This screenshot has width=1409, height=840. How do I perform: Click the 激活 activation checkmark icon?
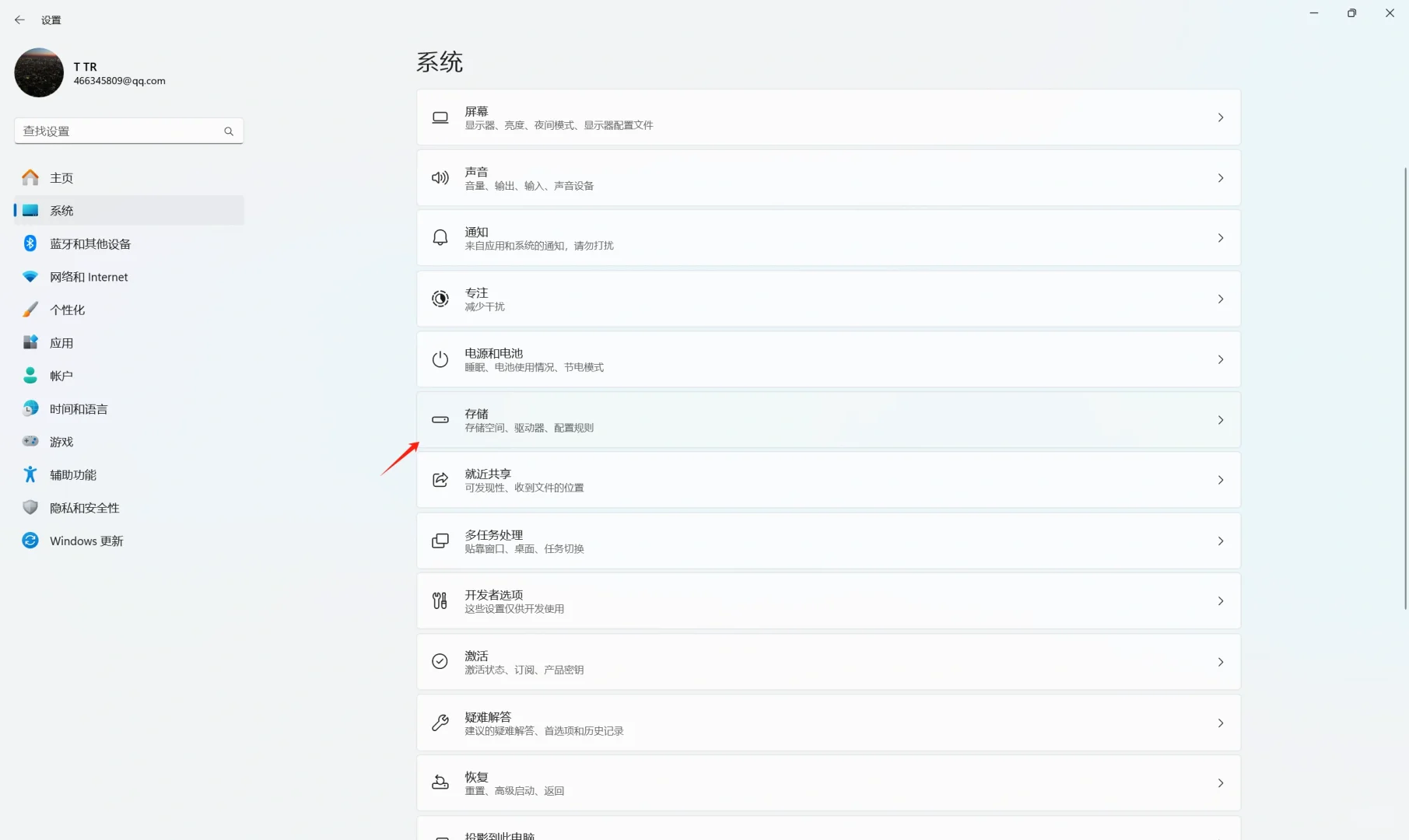440,661
